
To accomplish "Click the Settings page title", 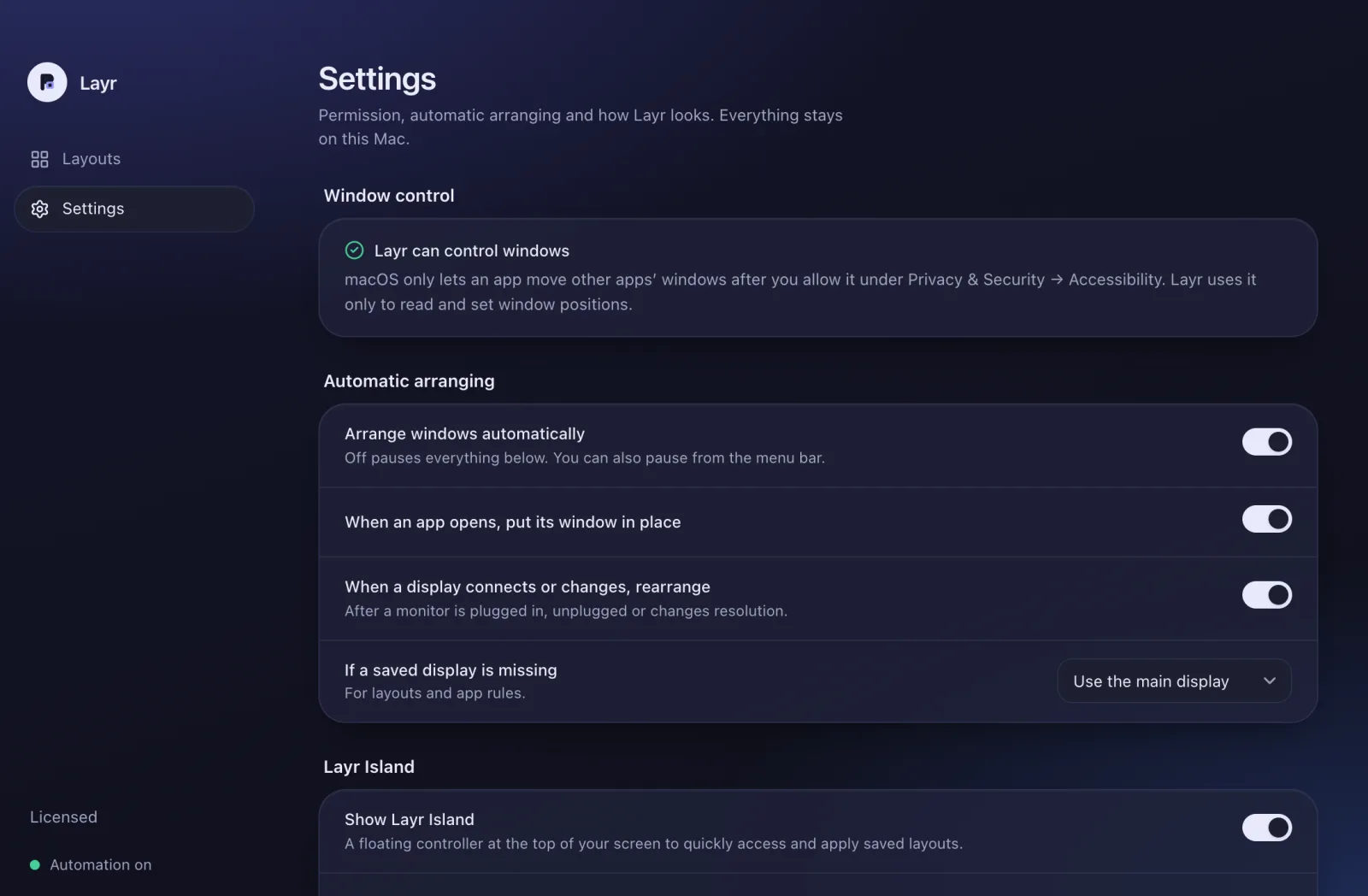I will coord(377,79).
